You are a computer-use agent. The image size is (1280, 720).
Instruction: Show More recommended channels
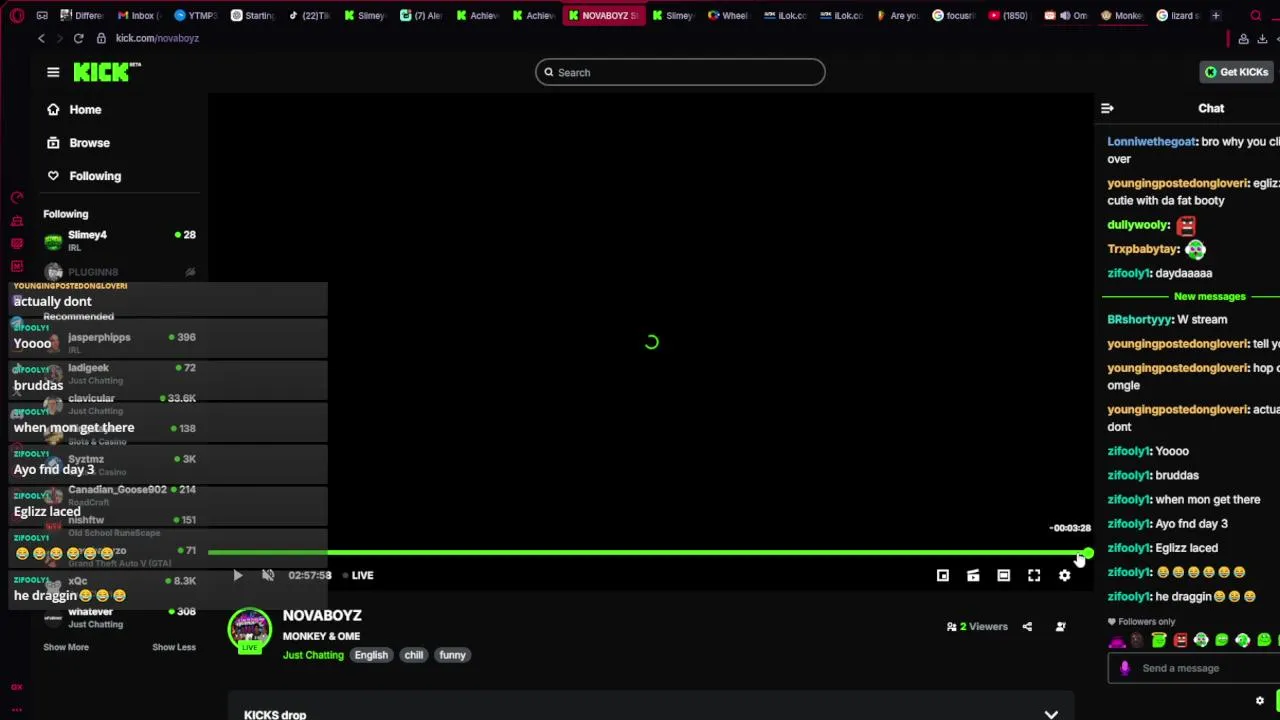pos(66,647)
